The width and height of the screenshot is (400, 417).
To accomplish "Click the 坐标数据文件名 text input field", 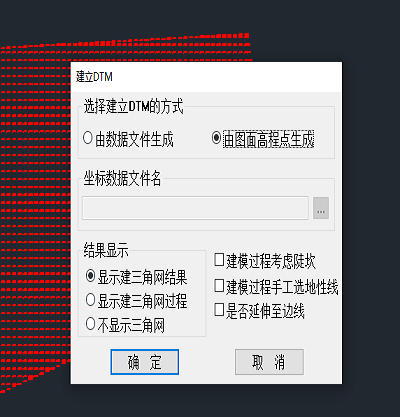I will click(195, 208).
